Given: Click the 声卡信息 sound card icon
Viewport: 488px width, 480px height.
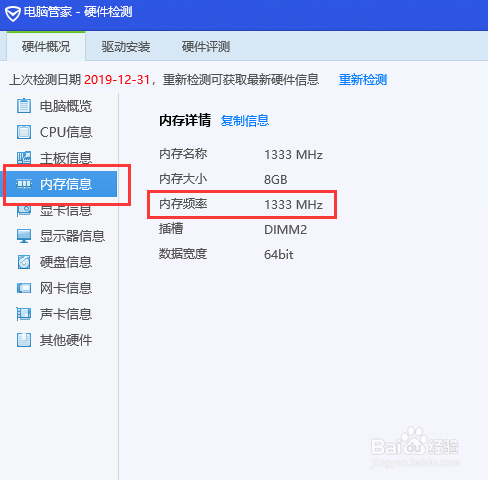Looking at the screenshot, I should coord(24,314).
